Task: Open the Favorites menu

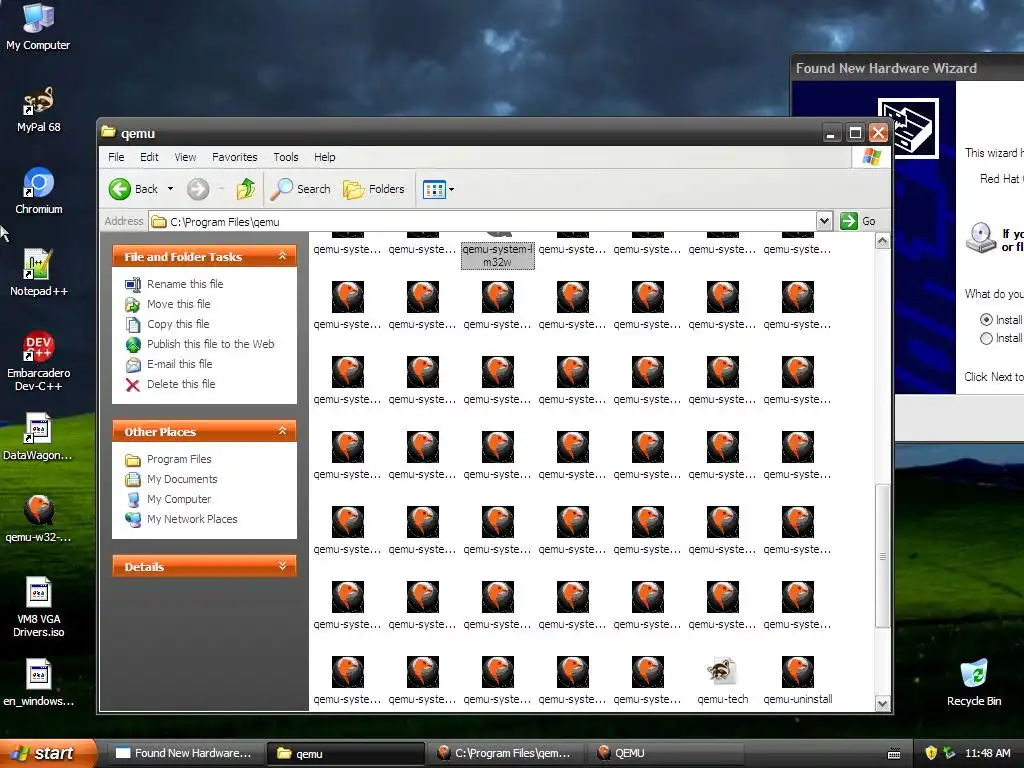Action: tap(234, 157)
